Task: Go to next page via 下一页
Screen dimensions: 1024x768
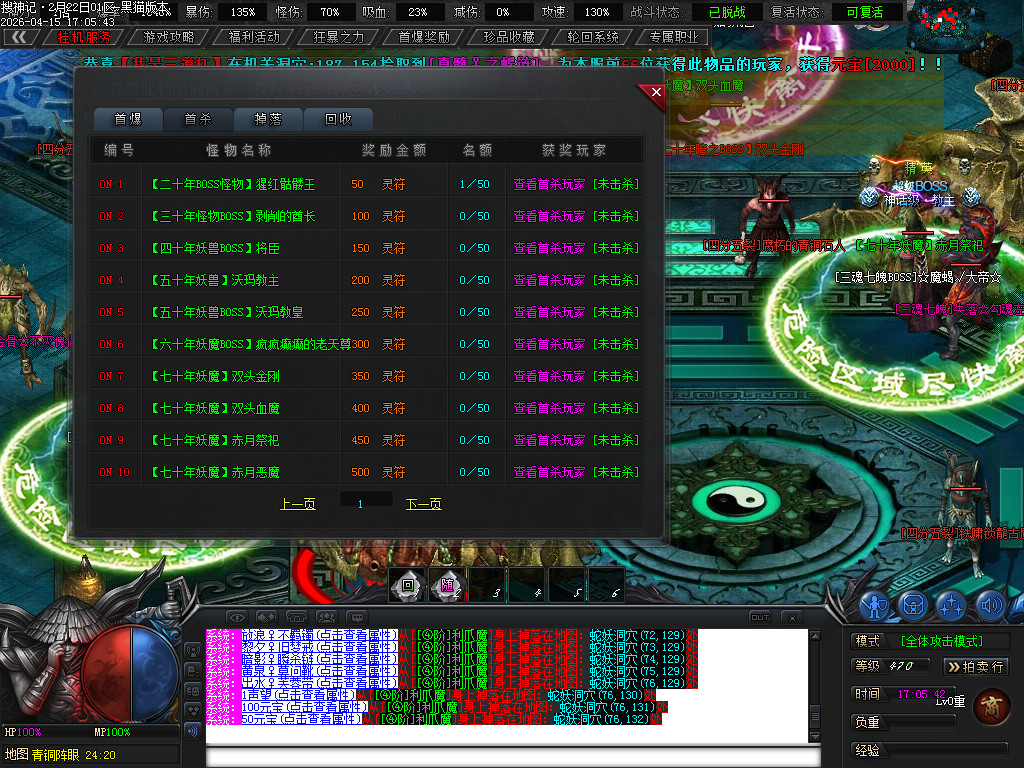Action: point(422,504)
